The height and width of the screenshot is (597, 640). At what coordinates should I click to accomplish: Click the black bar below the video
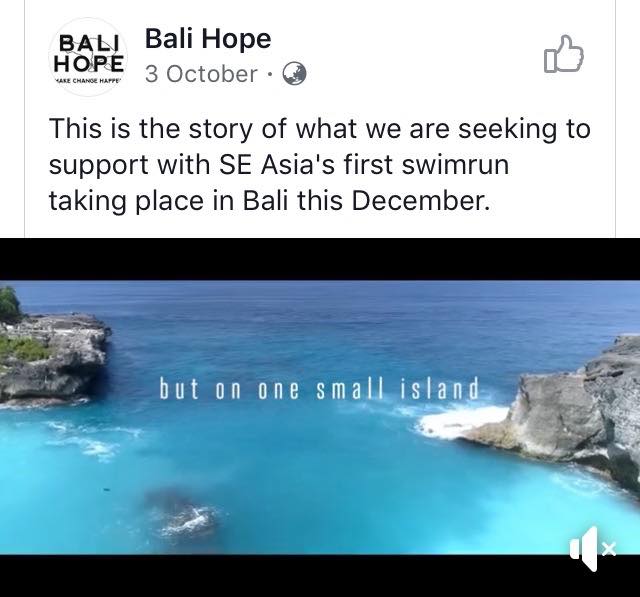(320, 576)
